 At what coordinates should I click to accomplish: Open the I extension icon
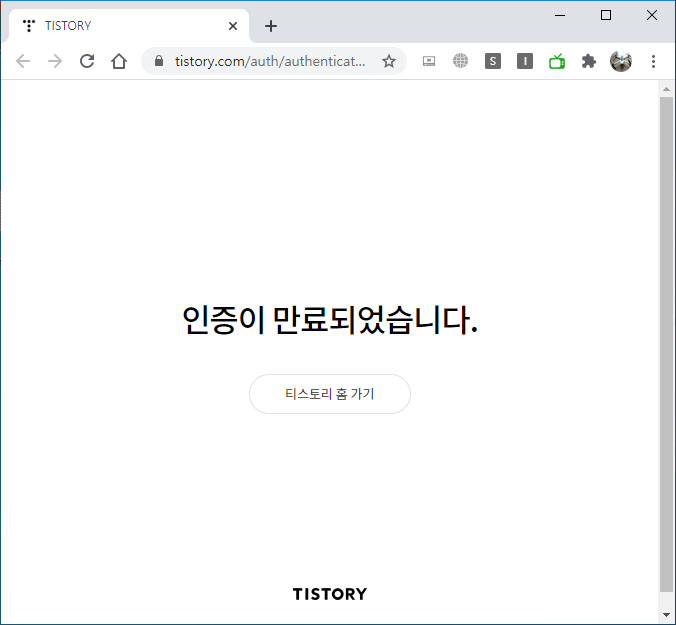(525, 61)
